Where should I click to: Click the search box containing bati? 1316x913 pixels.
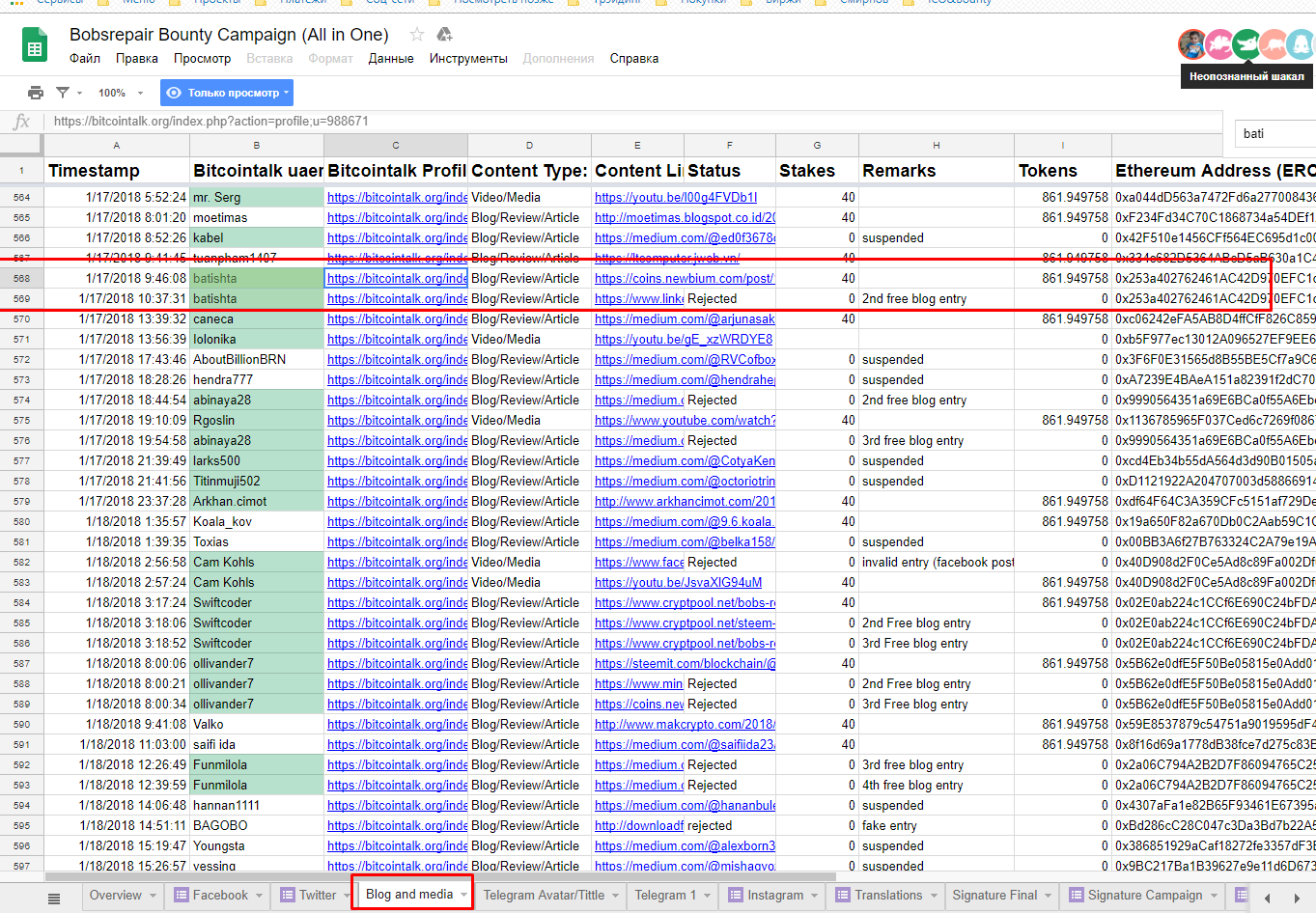click(x=1274, y=134)
